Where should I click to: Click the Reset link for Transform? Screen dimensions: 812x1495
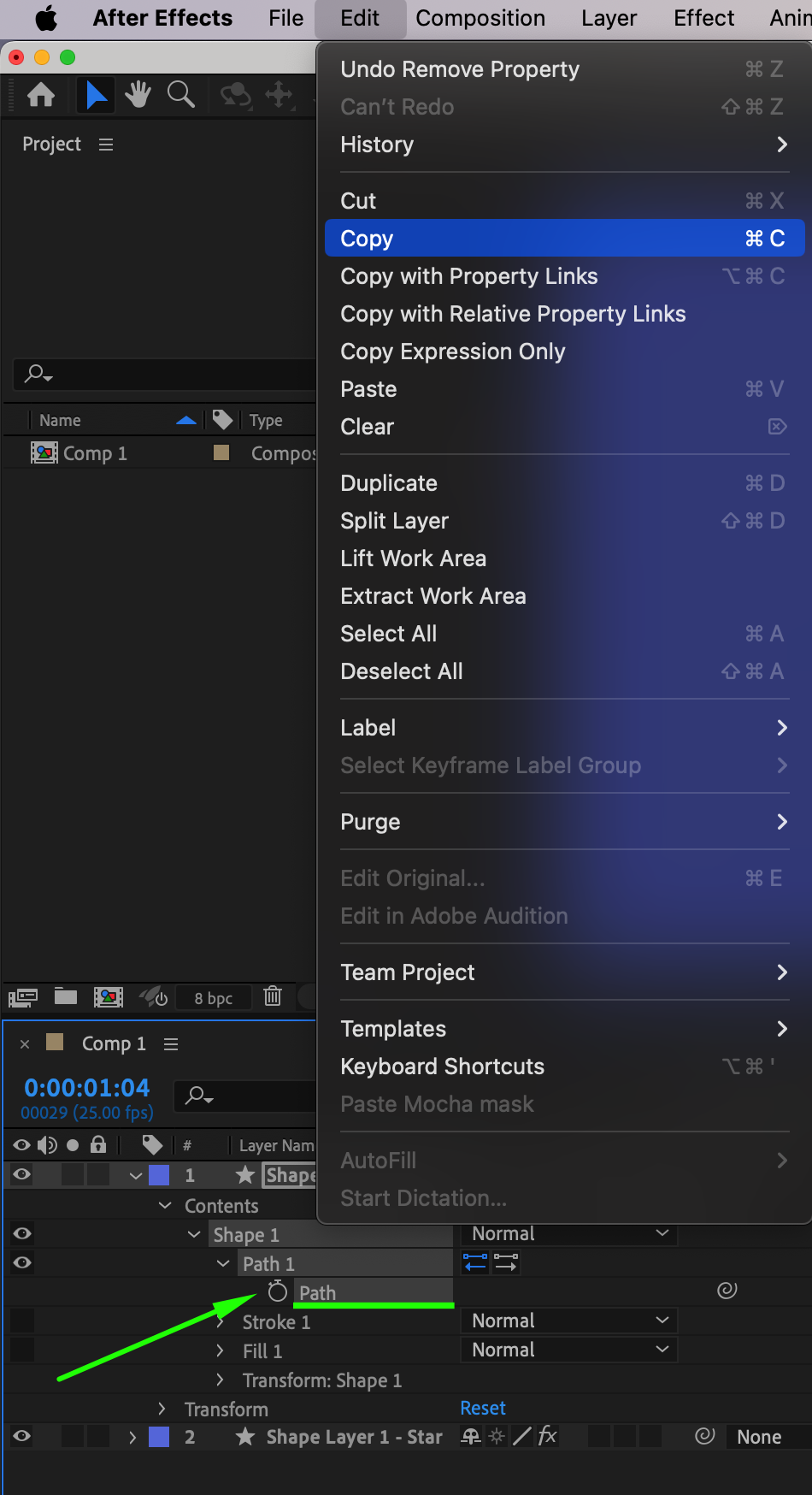tap(483, 1408)
